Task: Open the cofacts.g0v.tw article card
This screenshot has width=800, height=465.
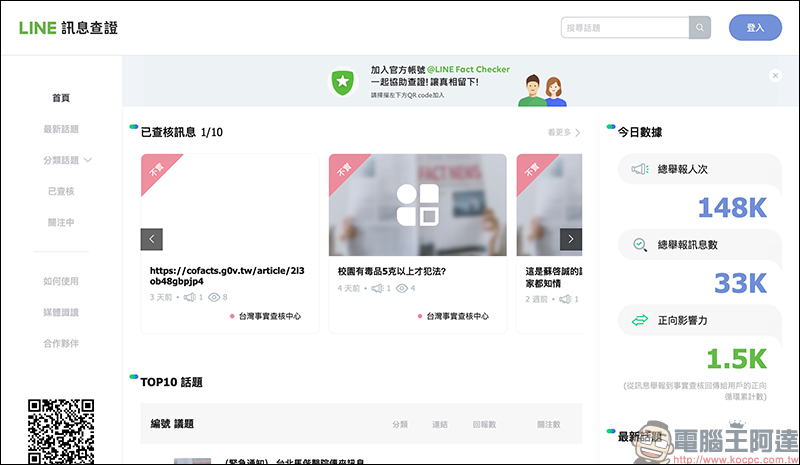Action: [229, 275]
